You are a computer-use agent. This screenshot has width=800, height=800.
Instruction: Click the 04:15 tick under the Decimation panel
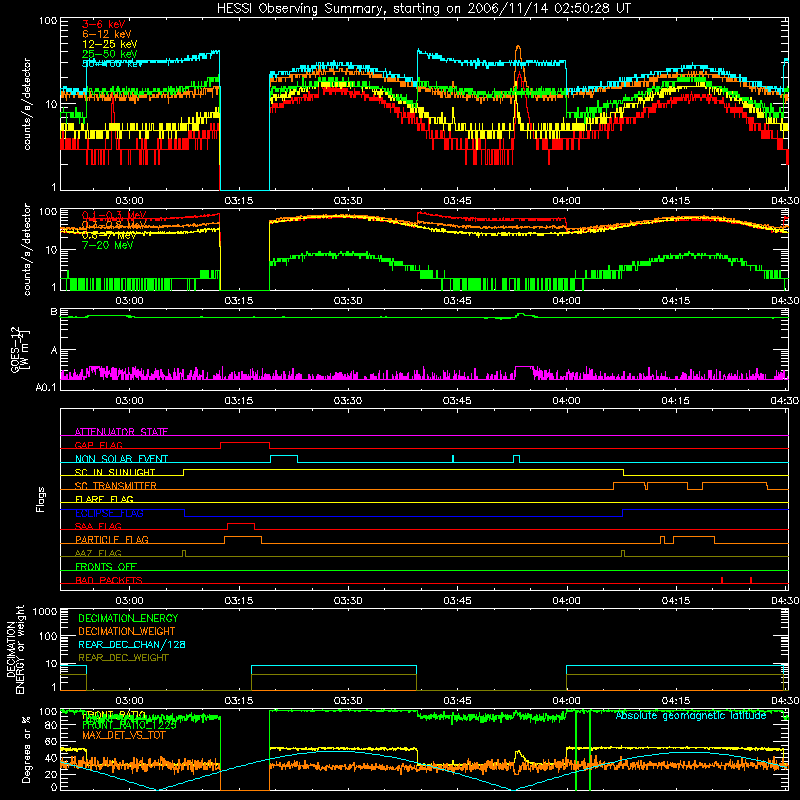676,701
